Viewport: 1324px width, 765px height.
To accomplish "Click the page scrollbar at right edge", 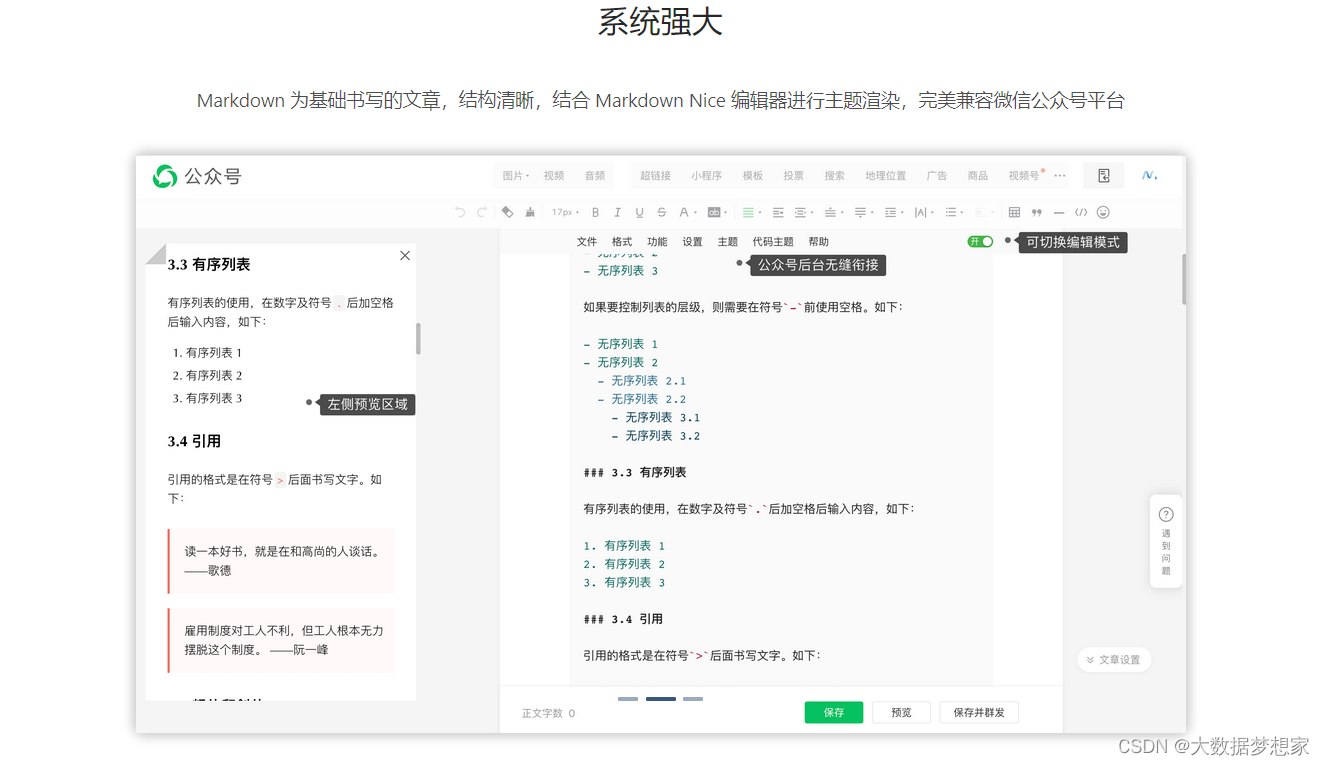I will click(x=1185, y=279).
